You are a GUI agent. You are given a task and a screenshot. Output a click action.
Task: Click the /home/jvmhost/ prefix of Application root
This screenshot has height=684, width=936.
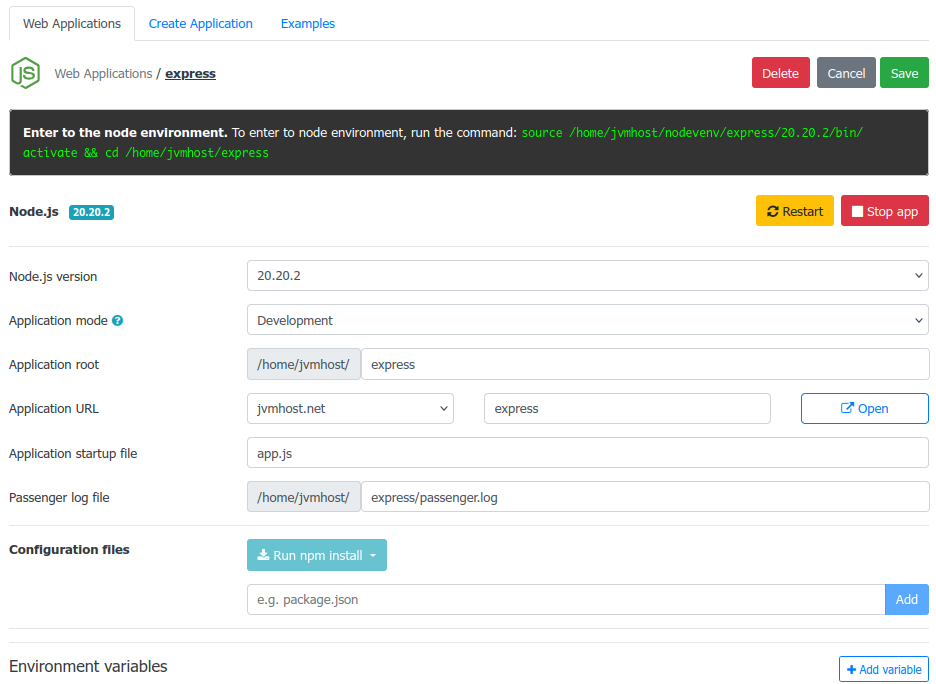(x=303, y=364)
